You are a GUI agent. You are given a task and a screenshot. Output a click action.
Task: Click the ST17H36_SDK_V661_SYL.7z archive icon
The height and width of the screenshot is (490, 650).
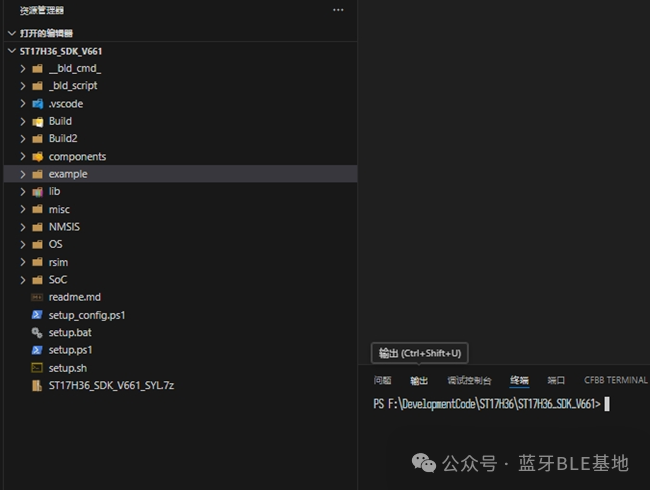(x=37, y=386)
